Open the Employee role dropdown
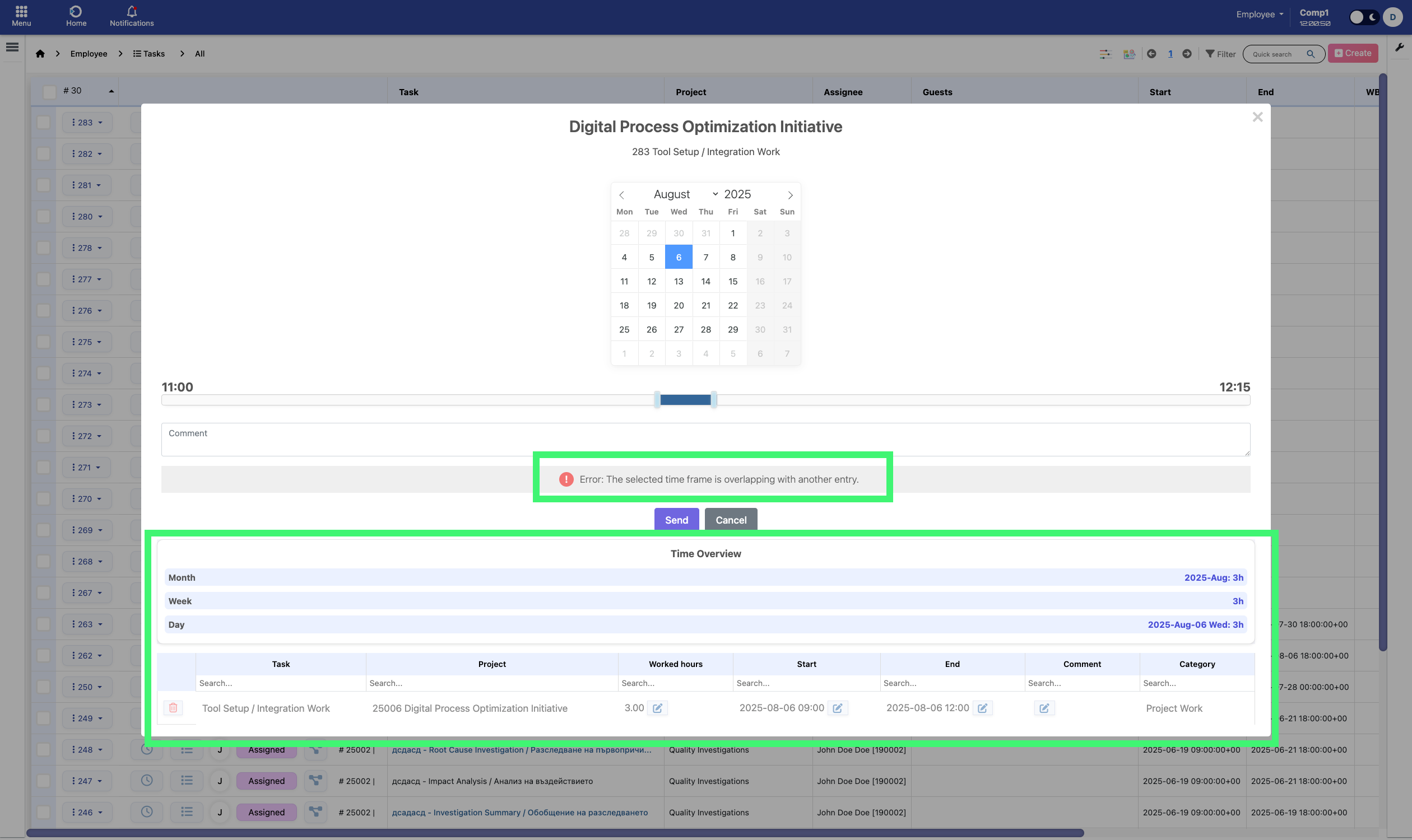 coord(1259,15)
